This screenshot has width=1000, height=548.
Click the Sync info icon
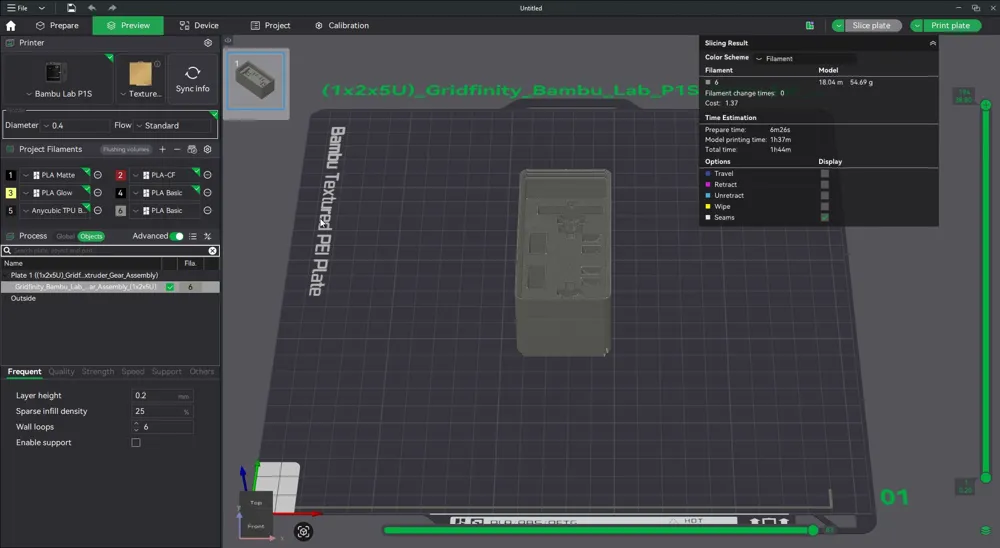point(193,78)
